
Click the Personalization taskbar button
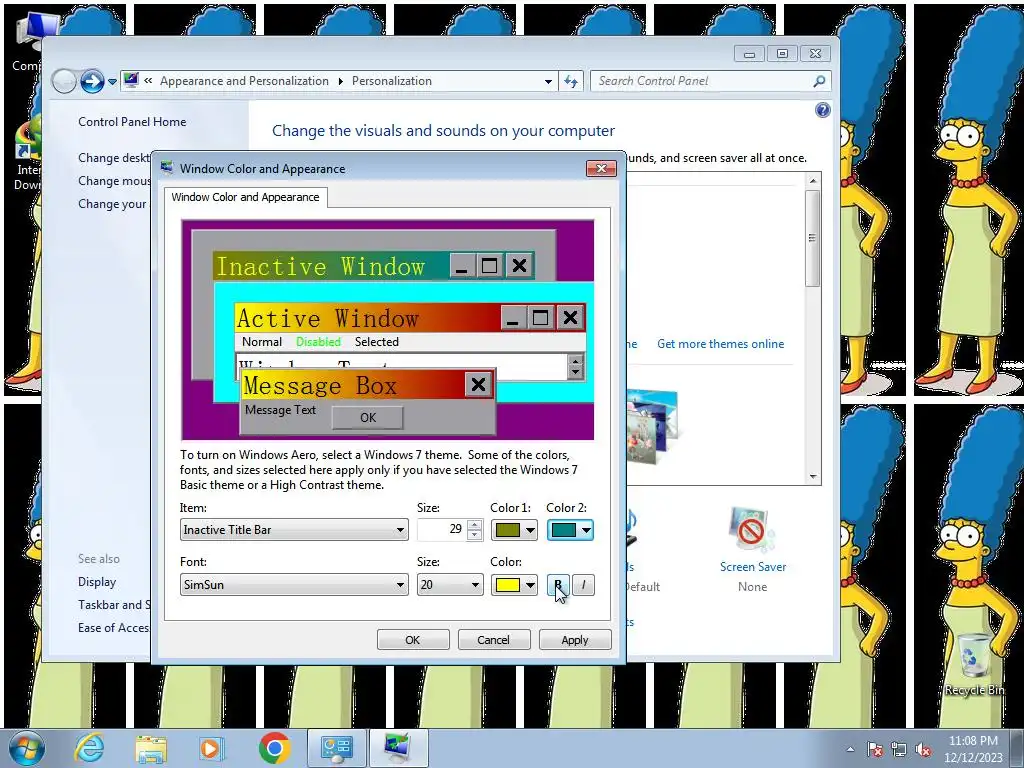(x=398, y=748)
